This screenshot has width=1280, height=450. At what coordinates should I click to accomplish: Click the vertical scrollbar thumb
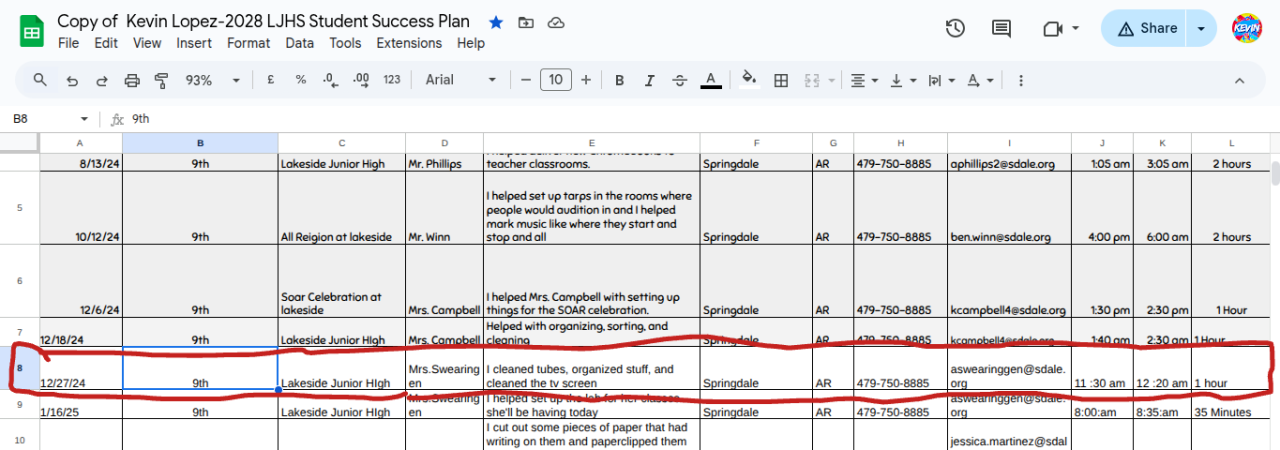coord(1274,171)
